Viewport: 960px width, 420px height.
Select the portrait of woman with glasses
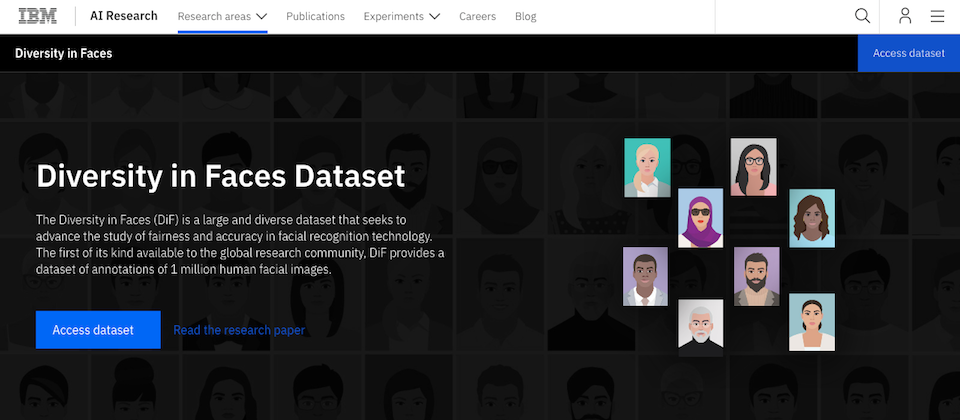point(753,167)
